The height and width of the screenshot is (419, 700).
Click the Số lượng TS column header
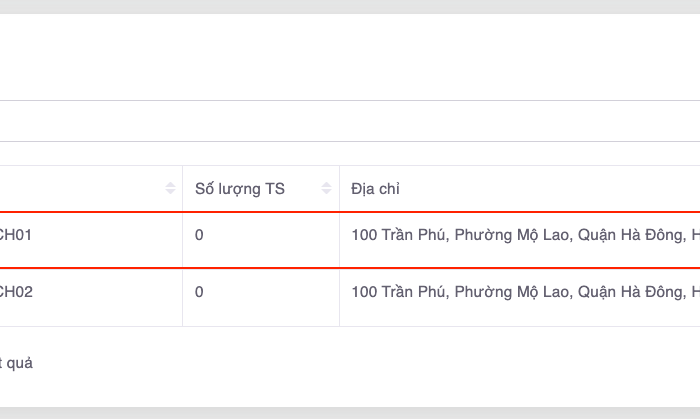pyautogui.click(x=240, y=189)
